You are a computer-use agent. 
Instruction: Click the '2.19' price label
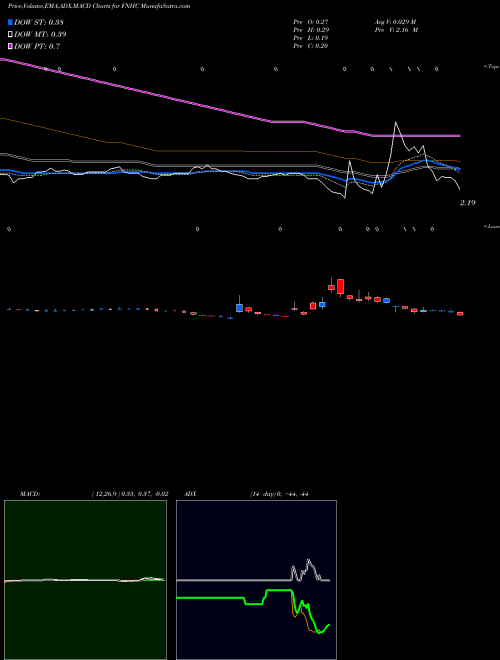(468, 203)
